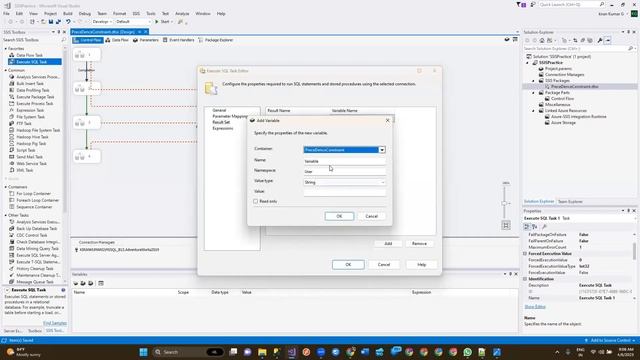
Task: Switch to the Team Explorer tab
Action: (570, 202)
